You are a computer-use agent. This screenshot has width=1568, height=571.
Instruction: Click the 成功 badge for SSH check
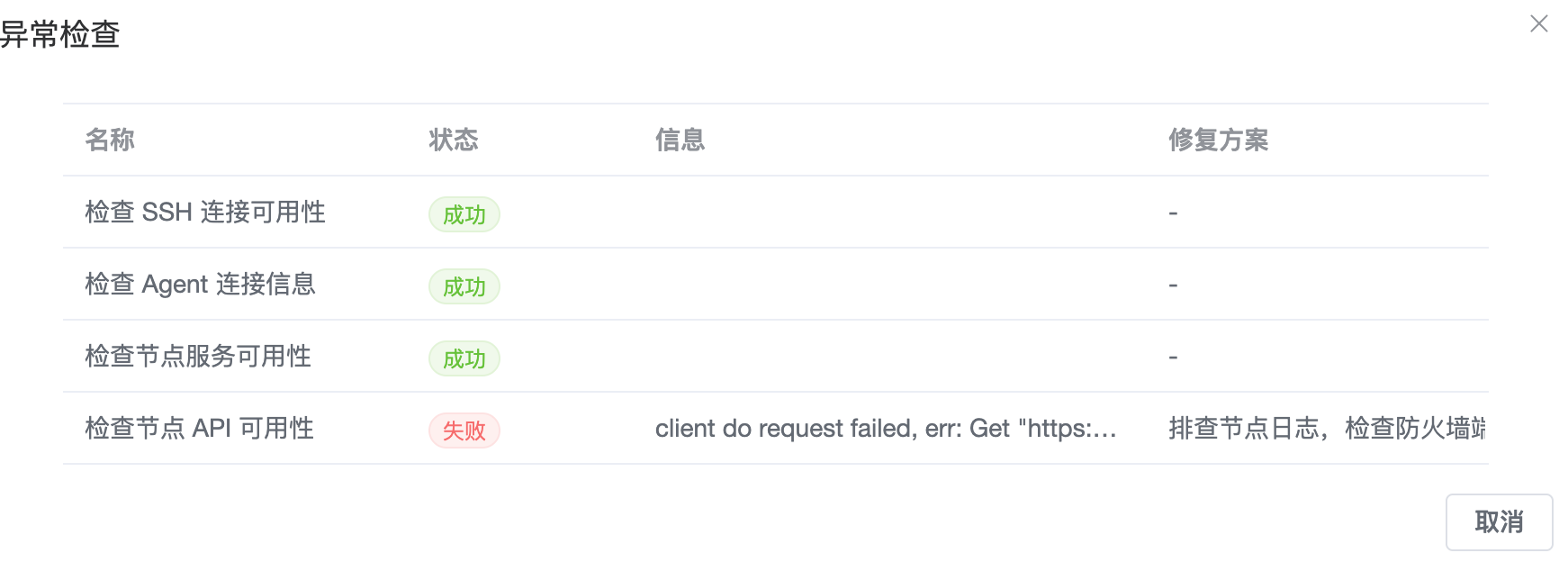tap(464, 214)
